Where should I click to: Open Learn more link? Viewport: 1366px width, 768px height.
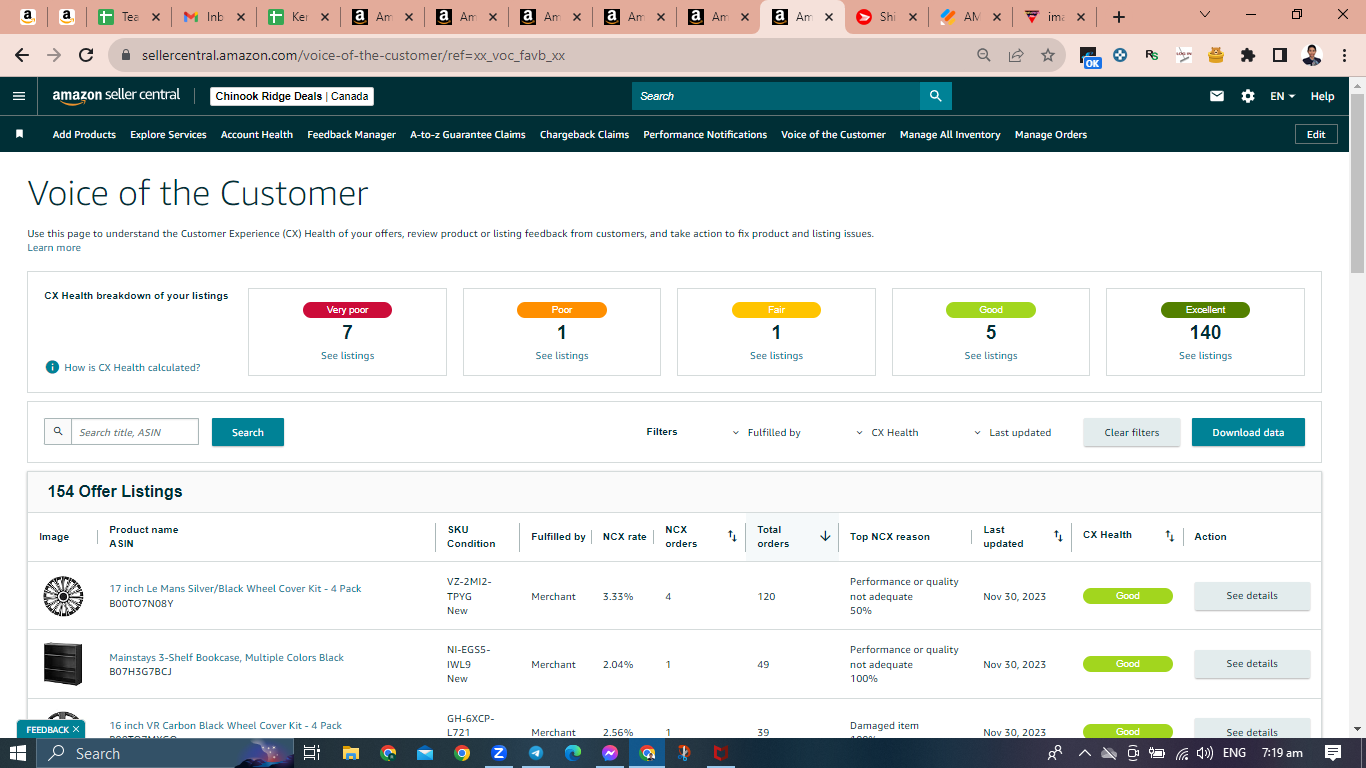[54, 247]
